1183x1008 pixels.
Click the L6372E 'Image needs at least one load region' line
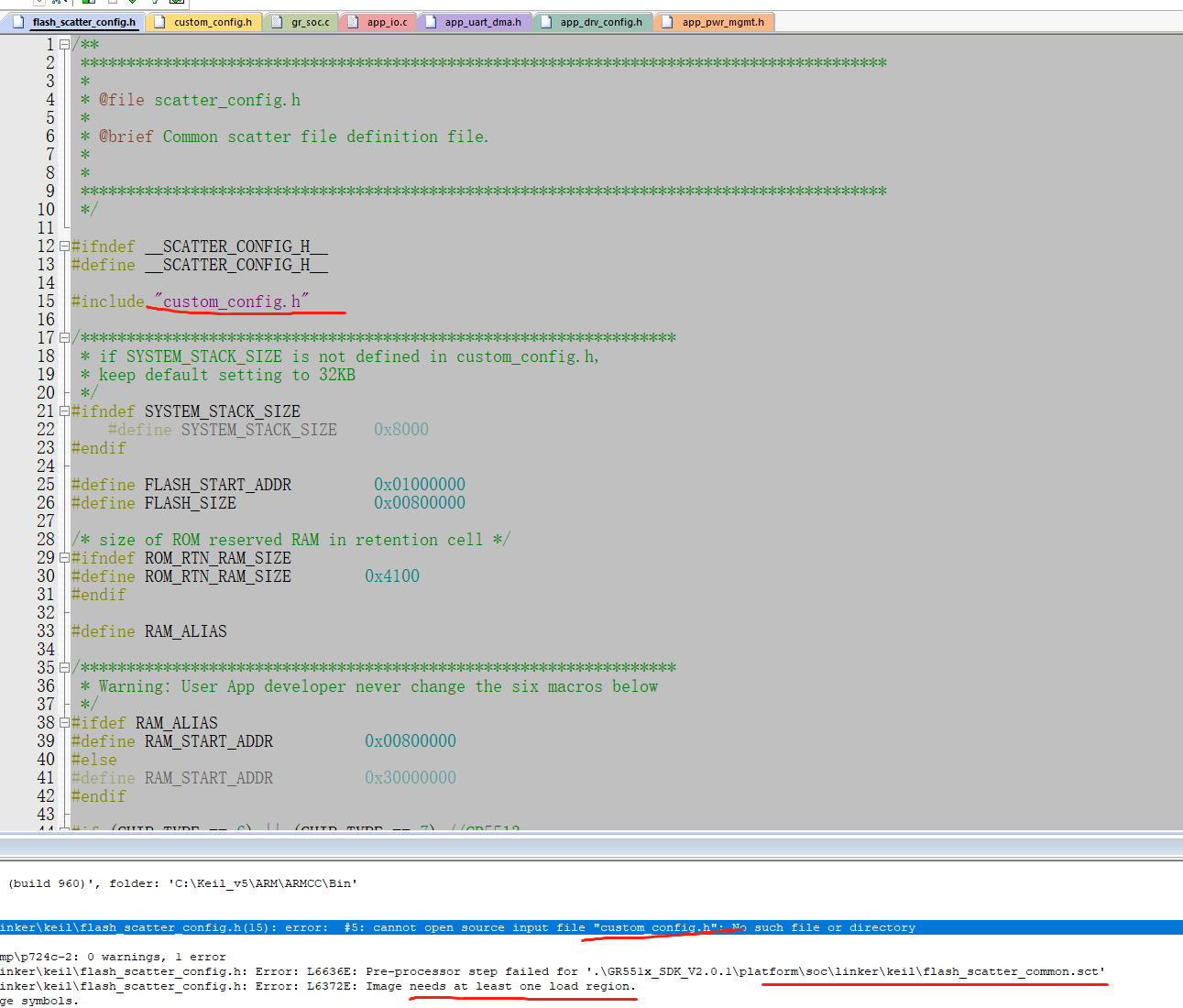[318, 986]
